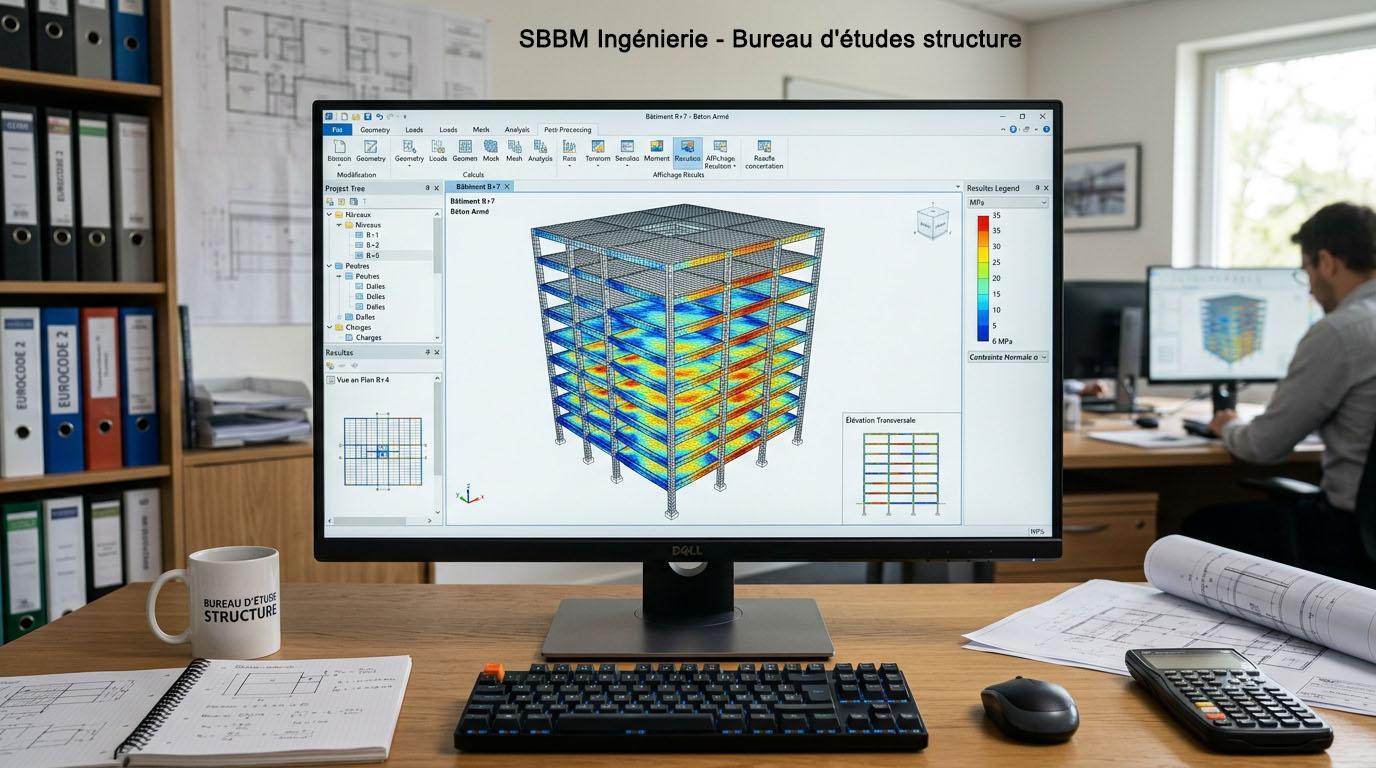The image size is (1376, 768).
Task: Close the Project Tree panel
Action: 436,188
